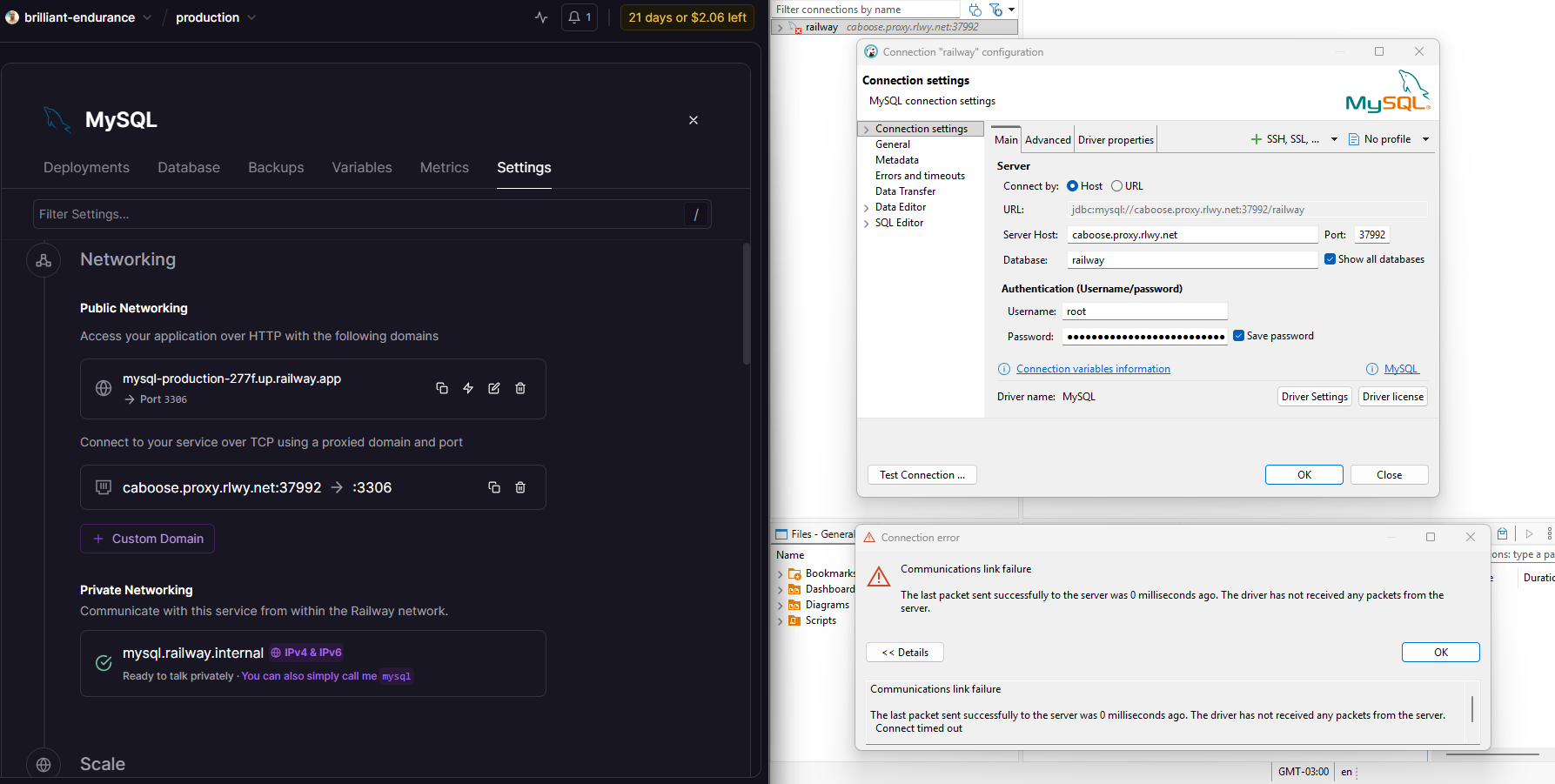Viewport: 1555px width, 784px height.
Task: Uncheck Show all databases
Action: tap(1330, 259)
